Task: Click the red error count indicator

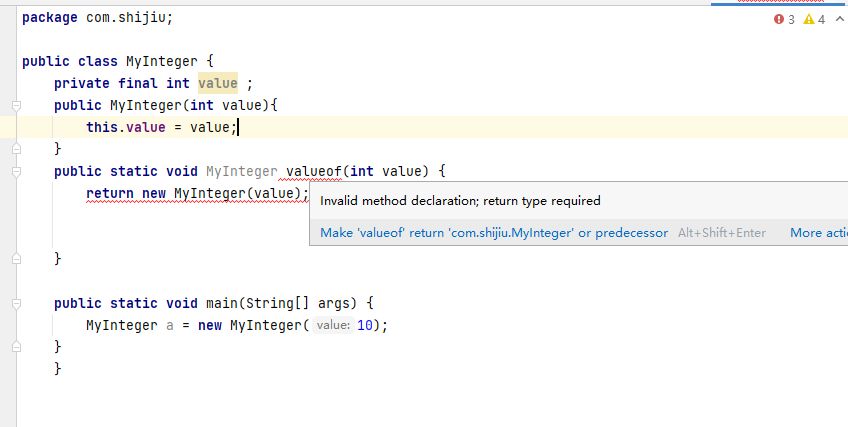Action: 784,19
